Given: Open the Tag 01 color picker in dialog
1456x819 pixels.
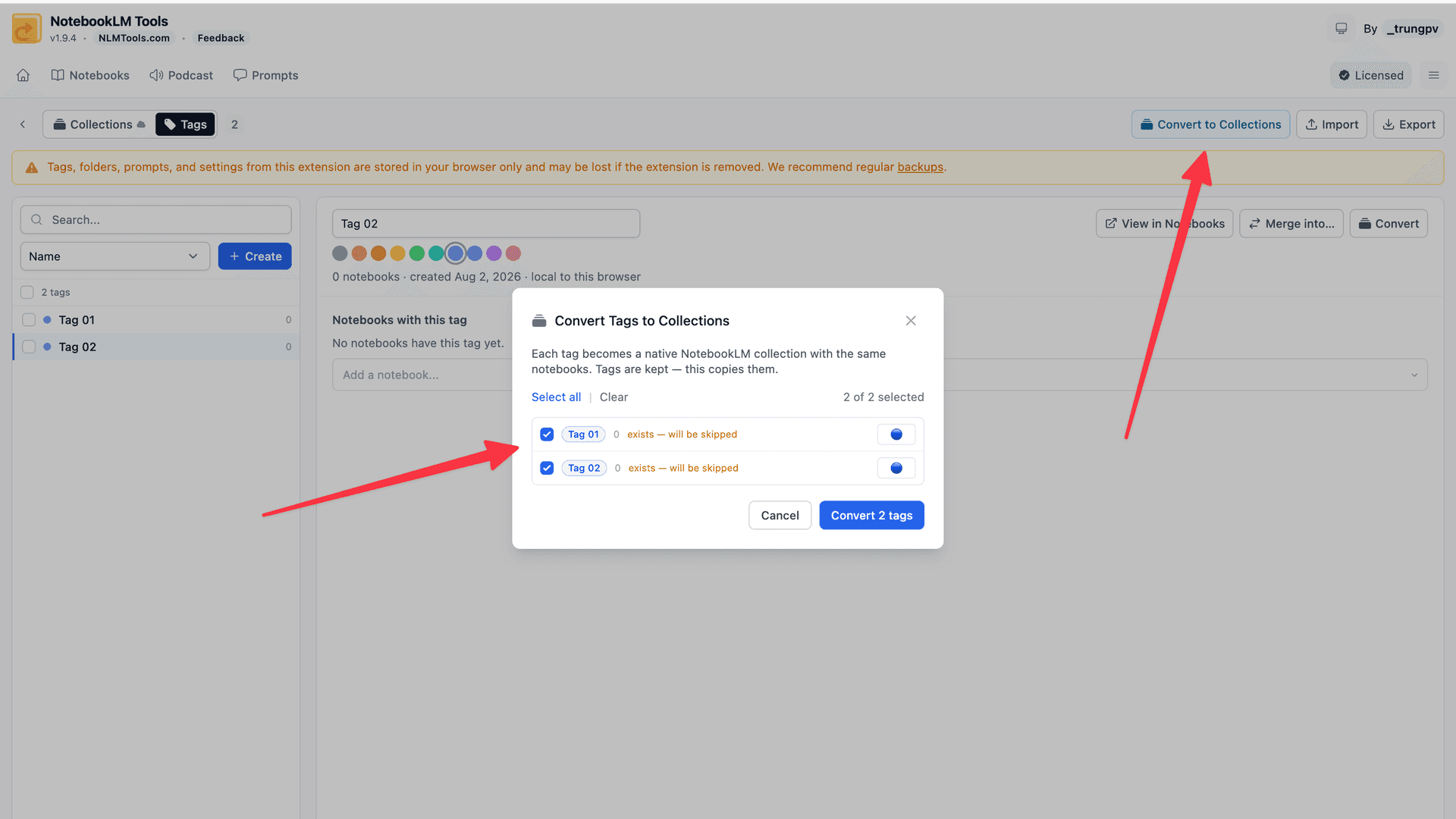Looking at the screenshot, I should (896, 435).
